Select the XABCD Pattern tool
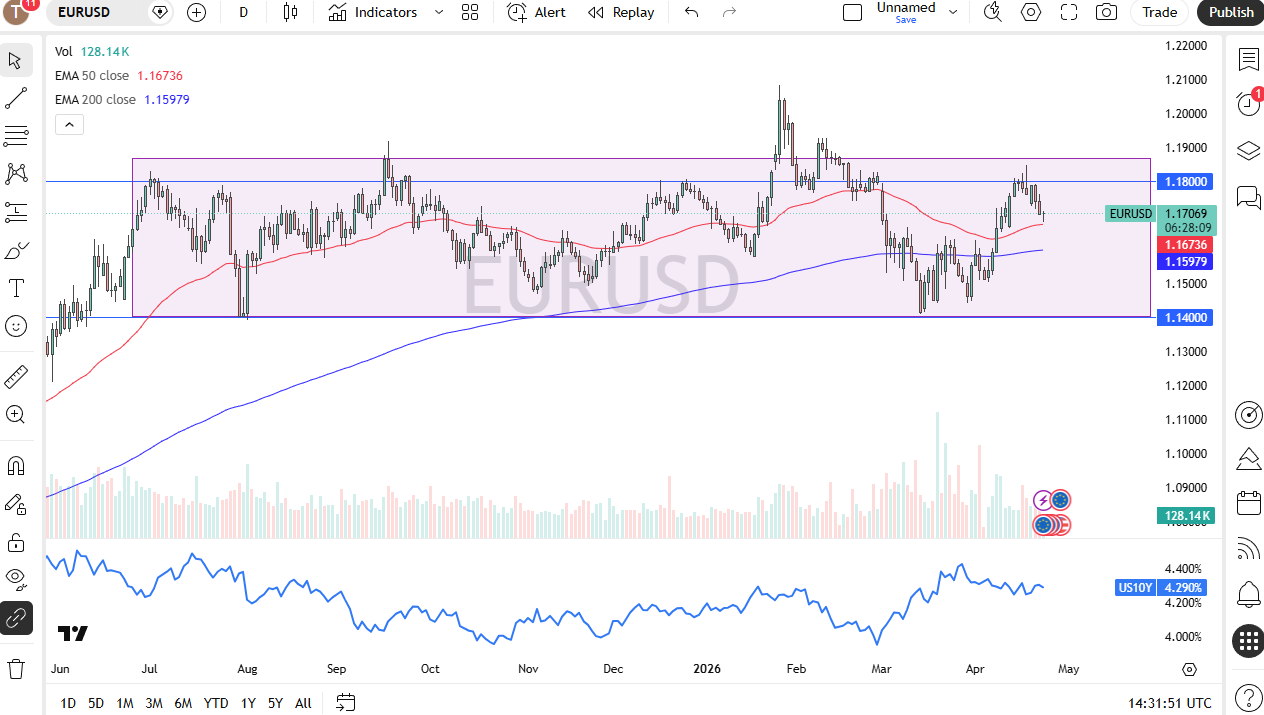 point(16,173)
